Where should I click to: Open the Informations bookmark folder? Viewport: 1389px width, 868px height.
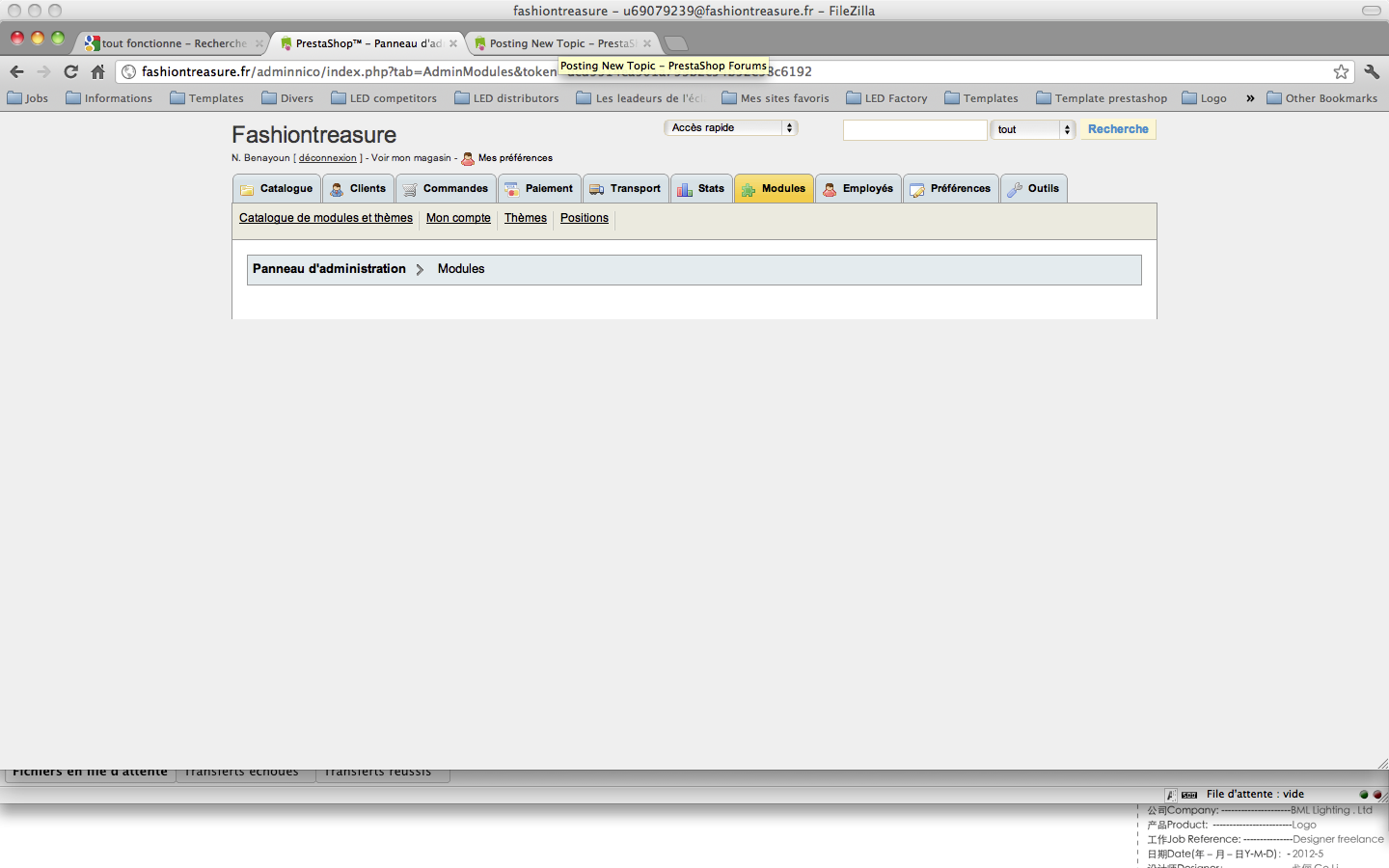109,98
